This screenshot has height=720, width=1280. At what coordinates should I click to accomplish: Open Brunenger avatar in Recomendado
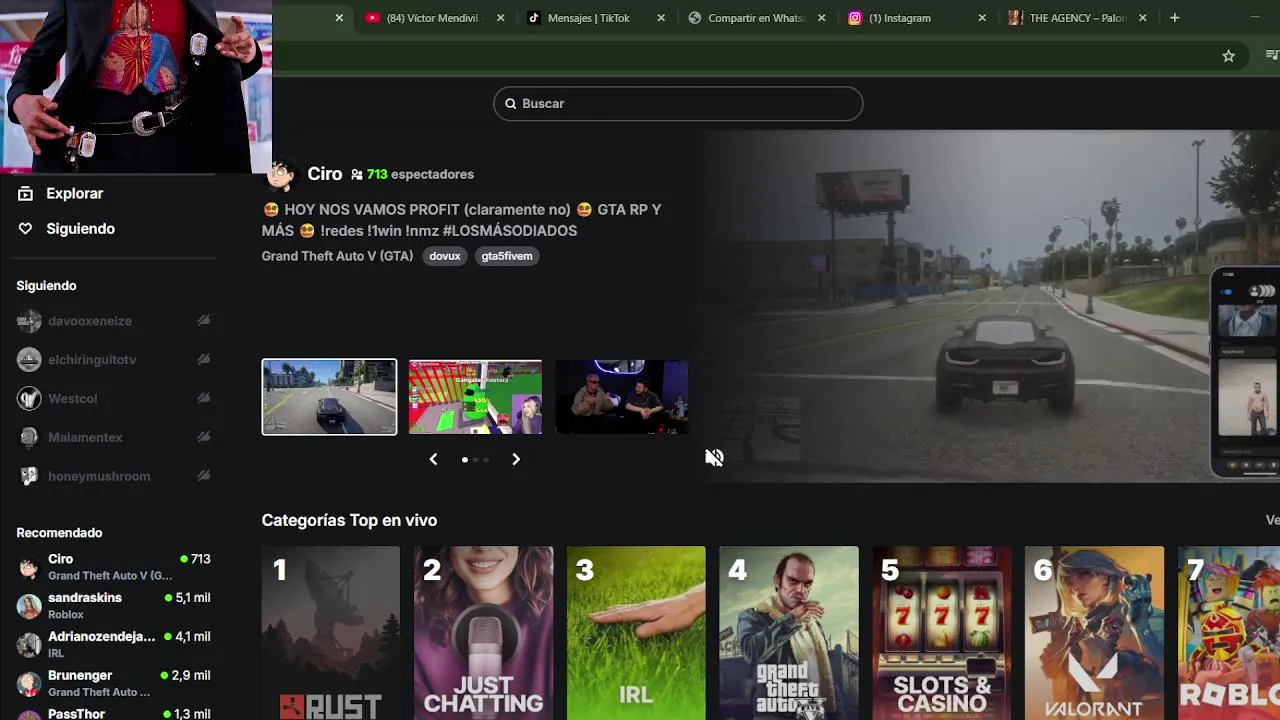coord(29,683)
